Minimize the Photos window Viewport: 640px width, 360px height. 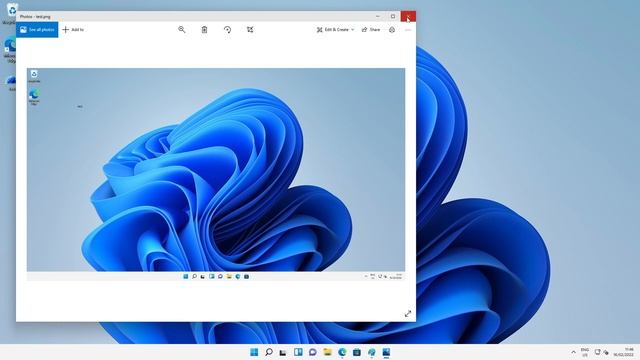(x=378, y=16)
